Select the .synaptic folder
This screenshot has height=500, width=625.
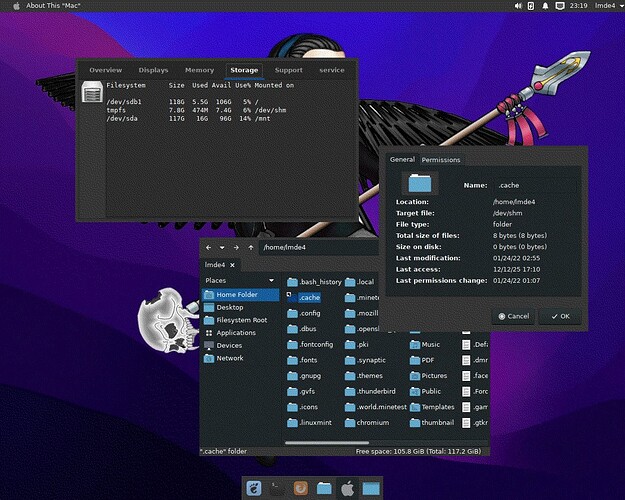[365, 360]
